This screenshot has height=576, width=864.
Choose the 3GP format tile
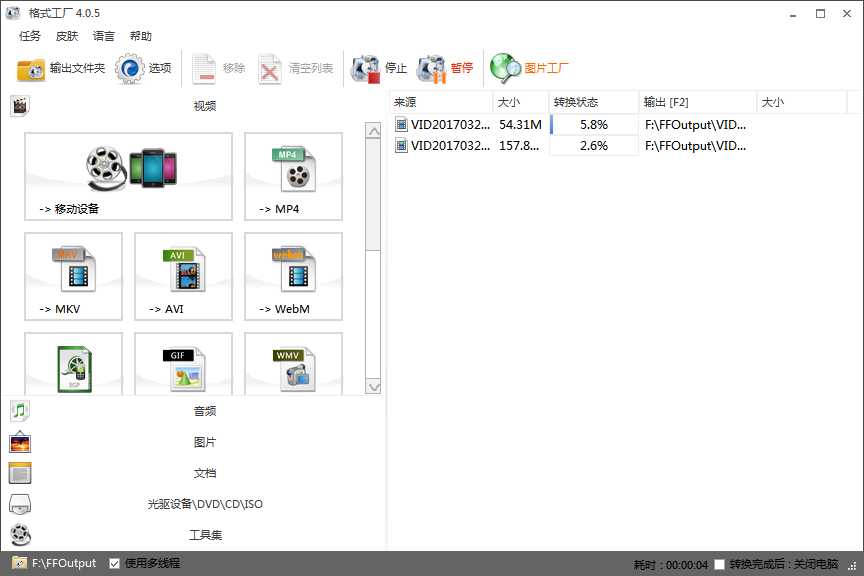pos(73,364)
